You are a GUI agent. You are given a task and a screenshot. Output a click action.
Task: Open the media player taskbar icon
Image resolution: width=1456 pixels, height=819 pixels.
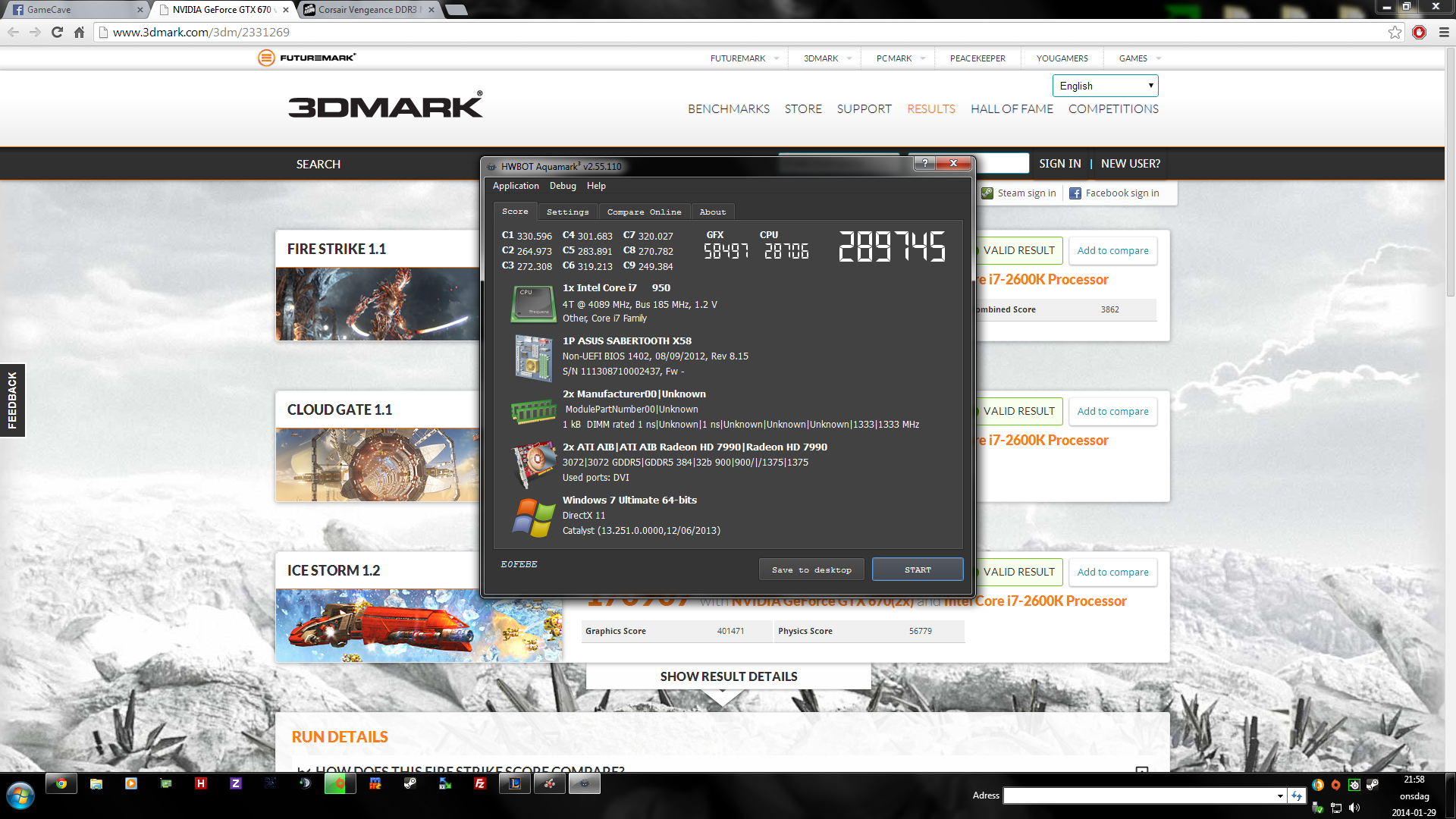pos(131,783)
